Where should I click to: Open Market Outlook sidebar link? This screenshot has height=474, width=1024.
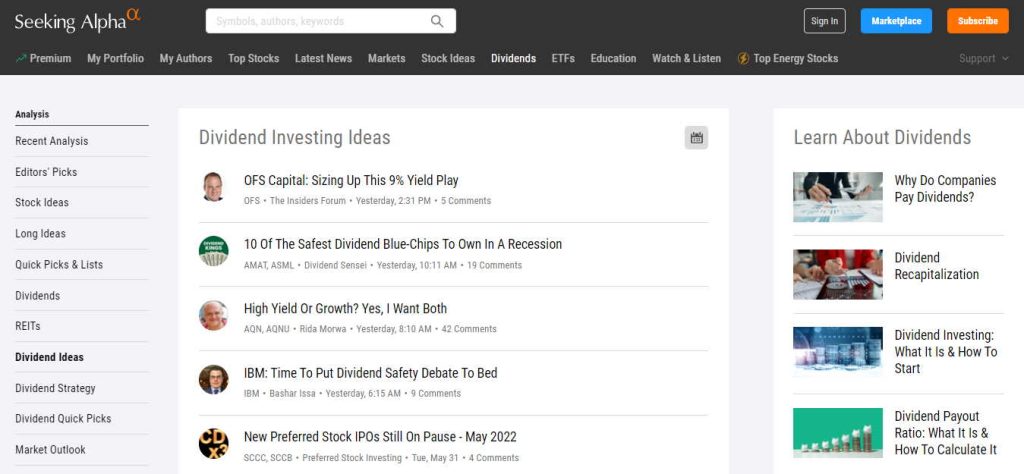[50, 450]
